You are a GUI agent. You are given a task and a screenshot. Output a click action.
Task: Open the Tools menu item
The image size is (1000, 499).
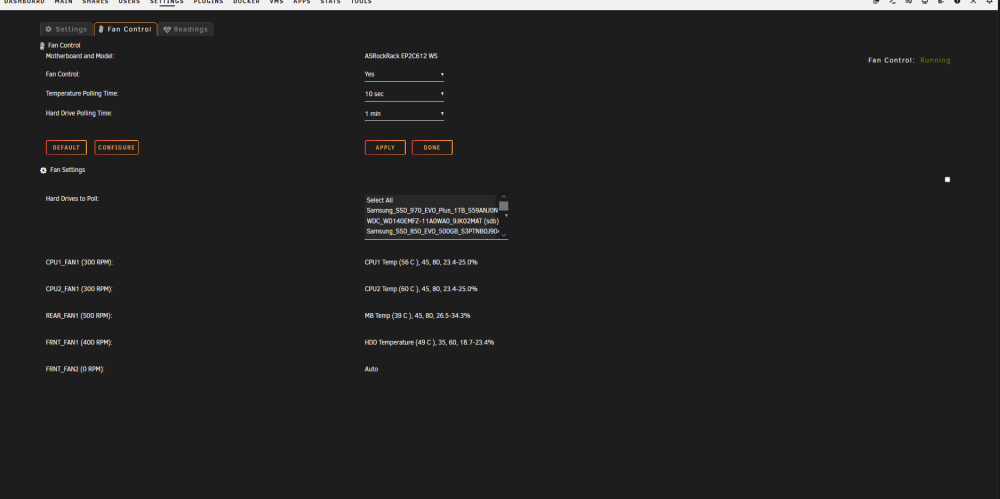point(361,2)
